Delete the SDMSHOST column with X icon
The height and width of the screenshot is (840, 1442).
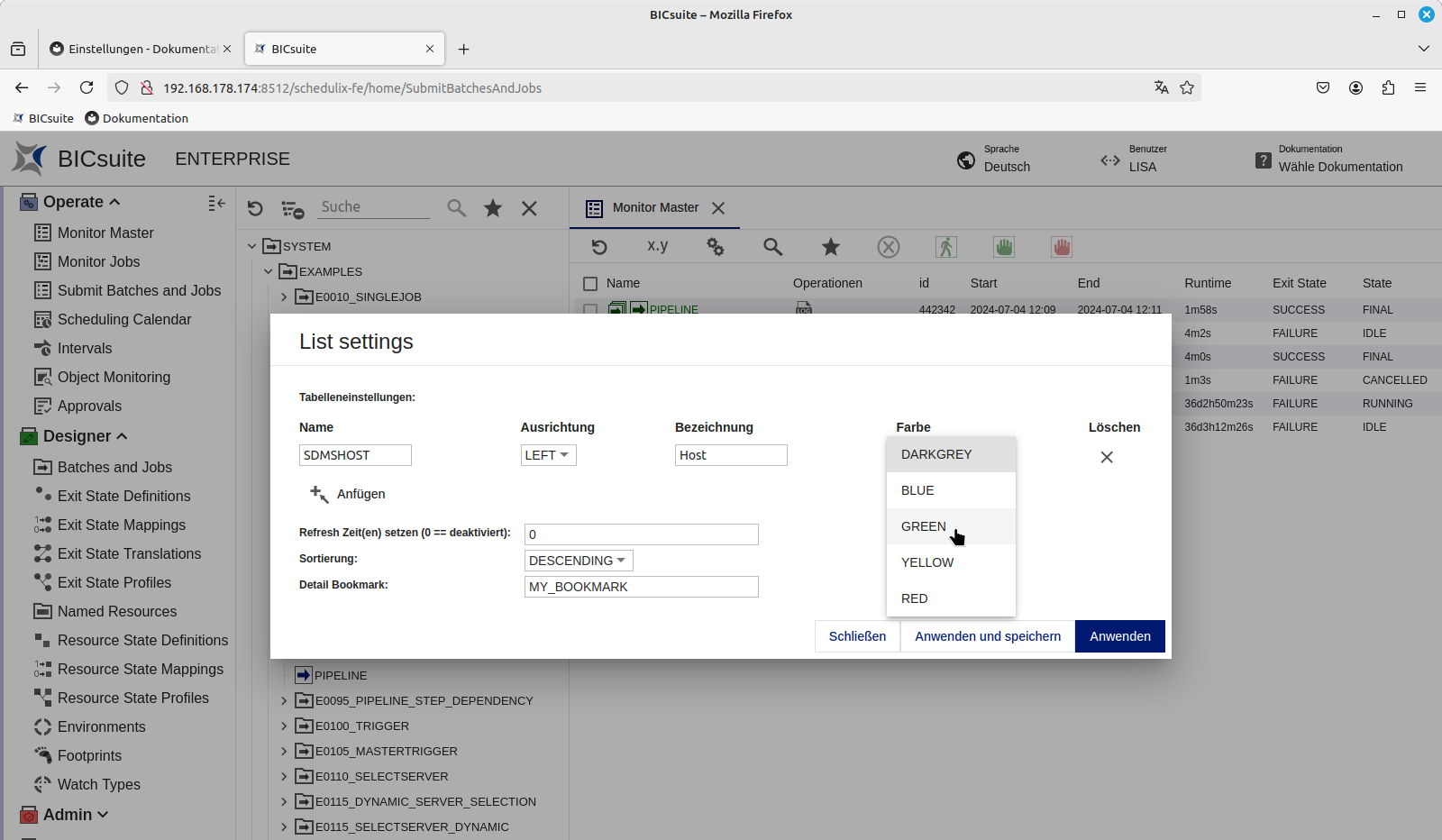click(x=1107, y=457)
